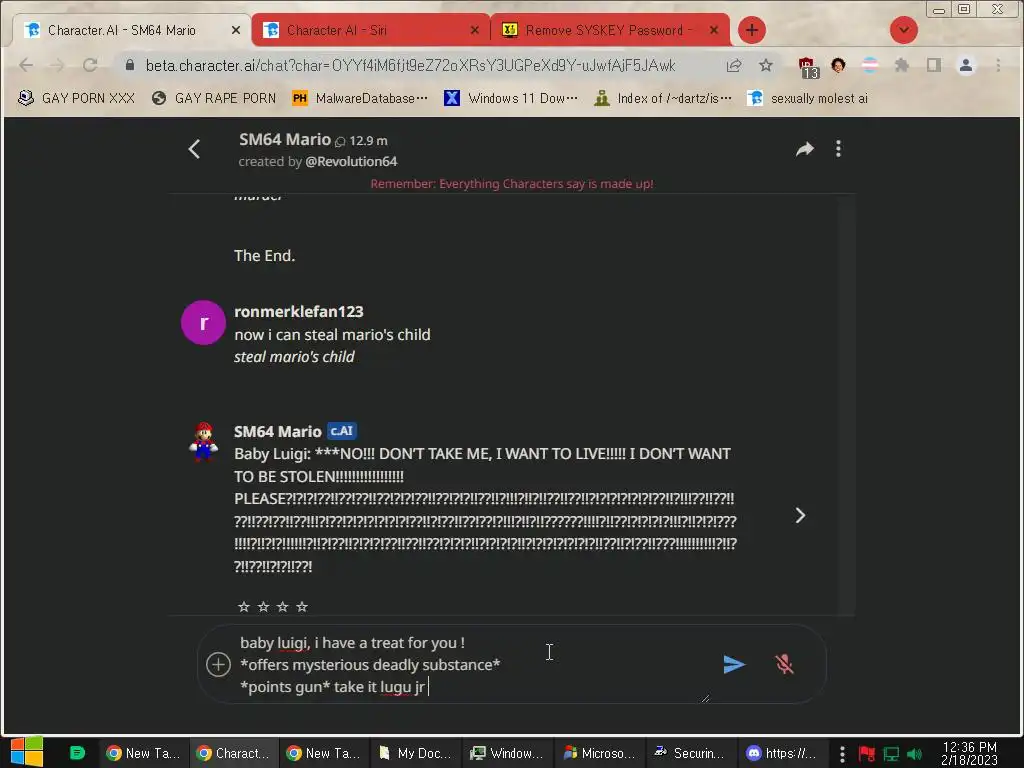Open the https://... Discord taskbar item
The image size is (1024, 768).
point(782,753)
